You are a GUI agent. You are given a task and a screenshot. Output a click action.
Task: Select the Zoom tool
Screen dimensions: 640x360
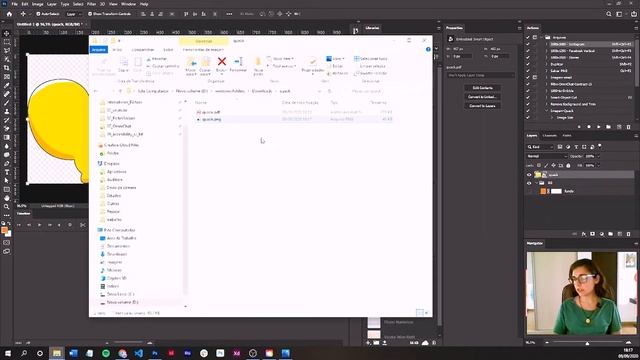pos(7,207)
